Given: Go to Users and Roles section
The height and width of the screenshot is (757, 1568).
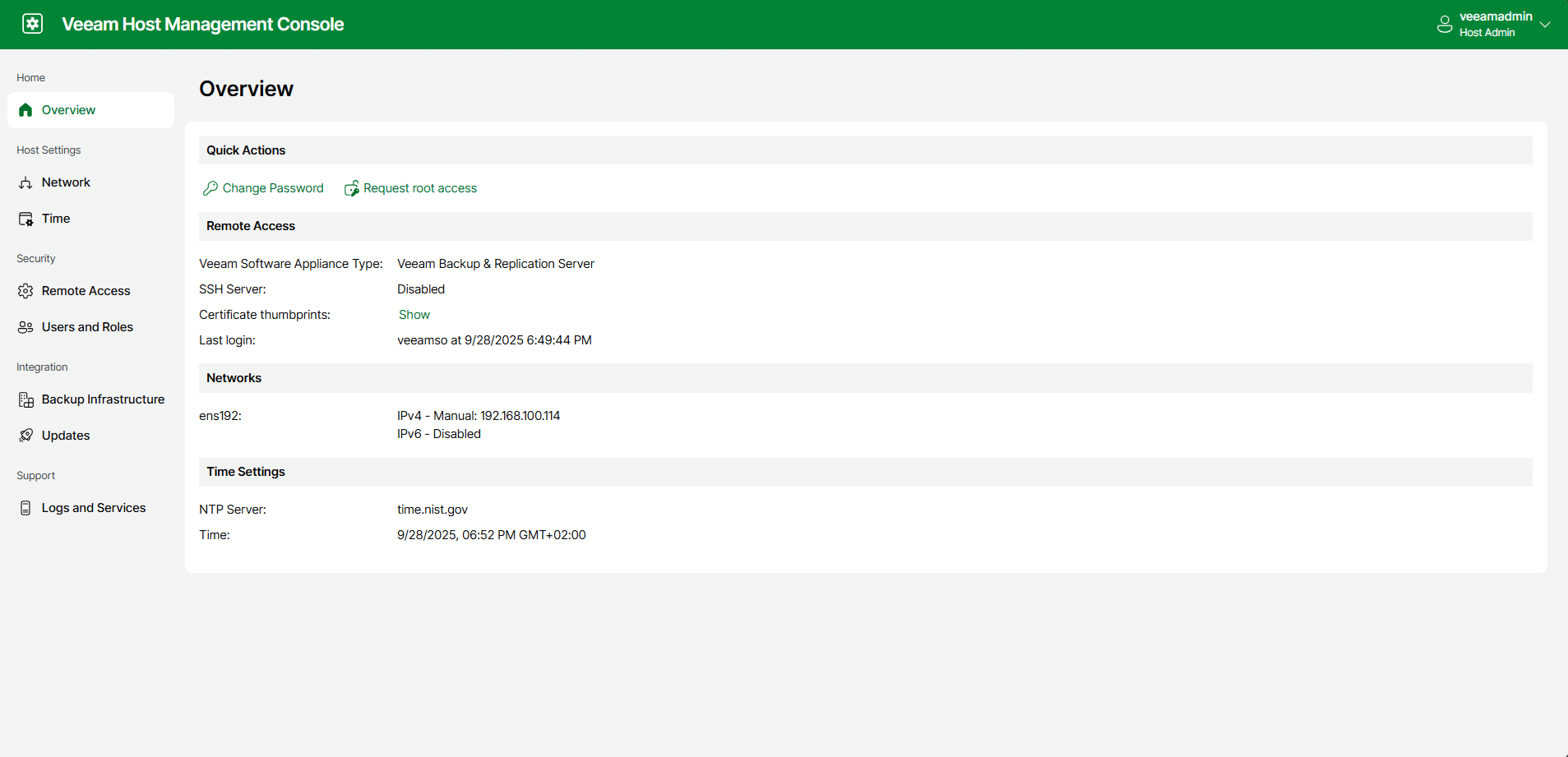Looking at the screenshot, I should [x=87, y=327].
